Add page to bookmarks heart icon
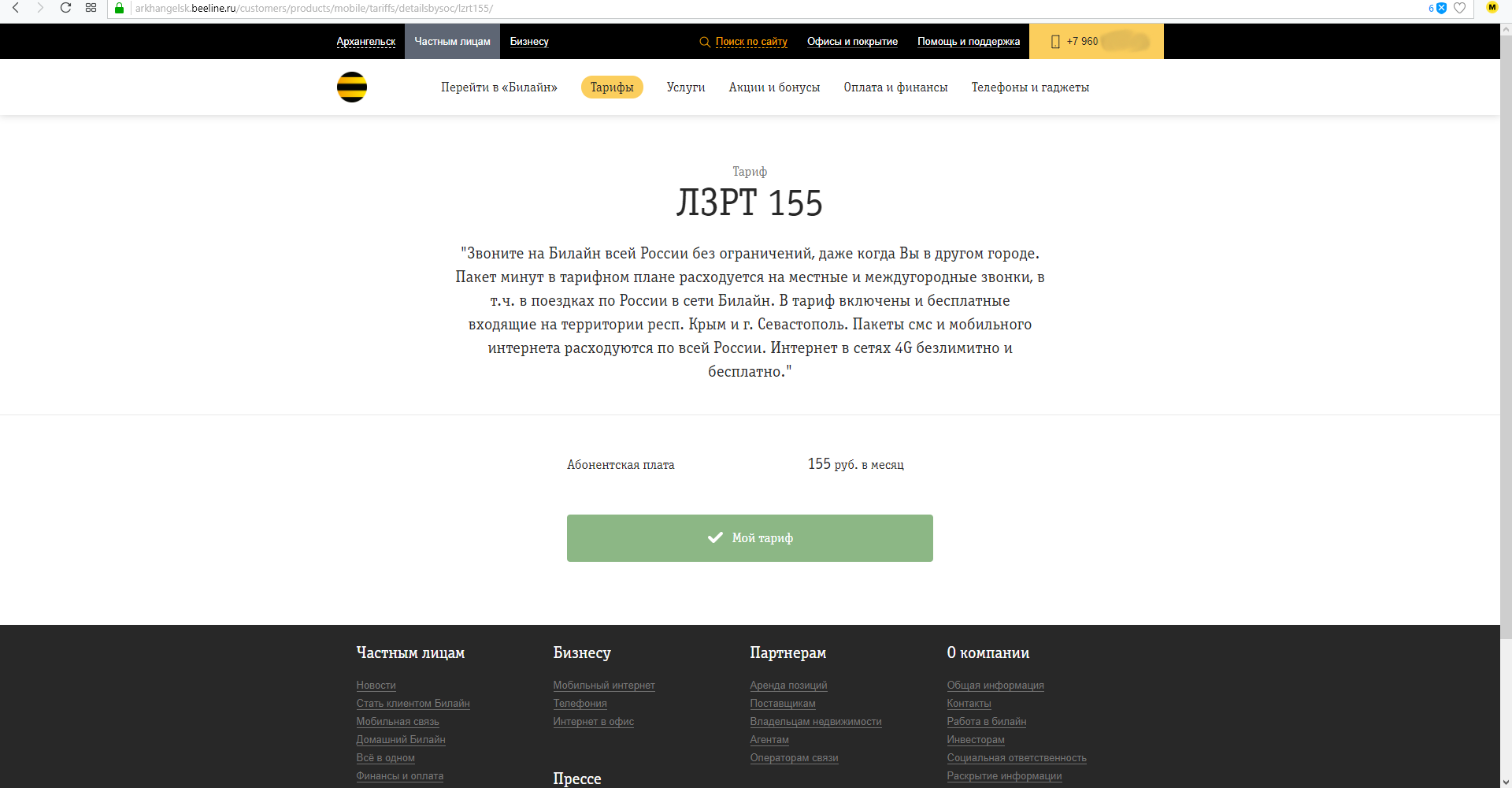1512x788 pixels. coord(1459,8)
